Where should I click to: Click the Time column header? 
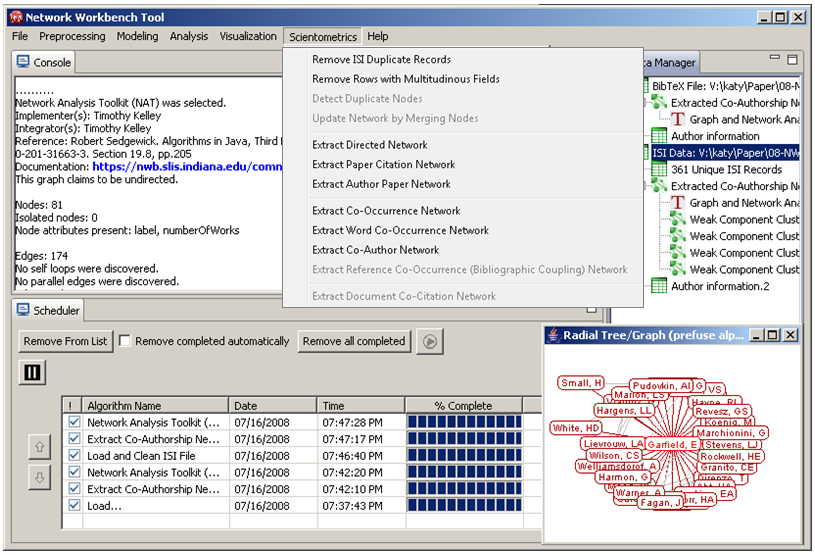coord(361,405)
